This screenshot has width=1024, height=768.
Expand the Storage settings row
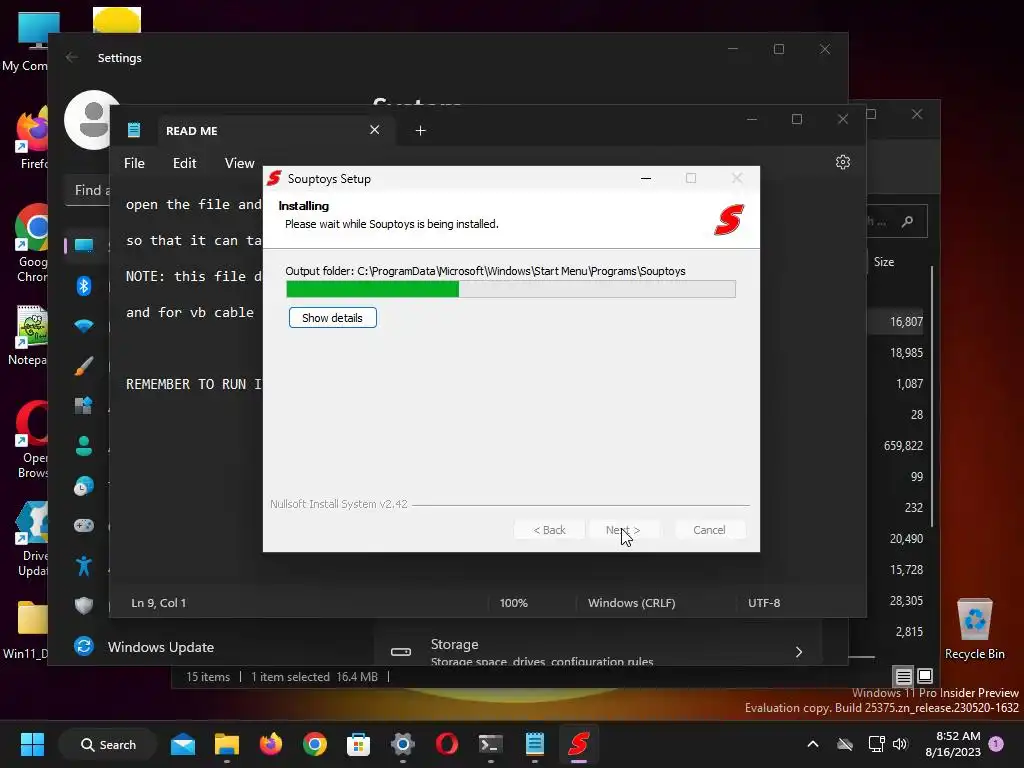tap(598, 651)
